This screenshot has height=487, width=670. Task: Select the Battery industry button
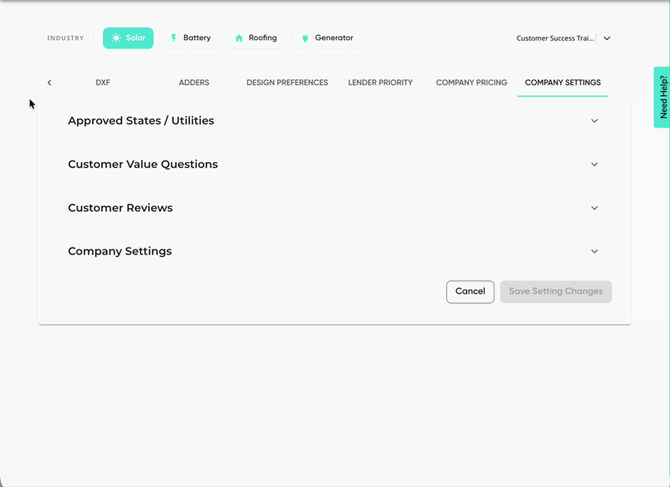190,38
